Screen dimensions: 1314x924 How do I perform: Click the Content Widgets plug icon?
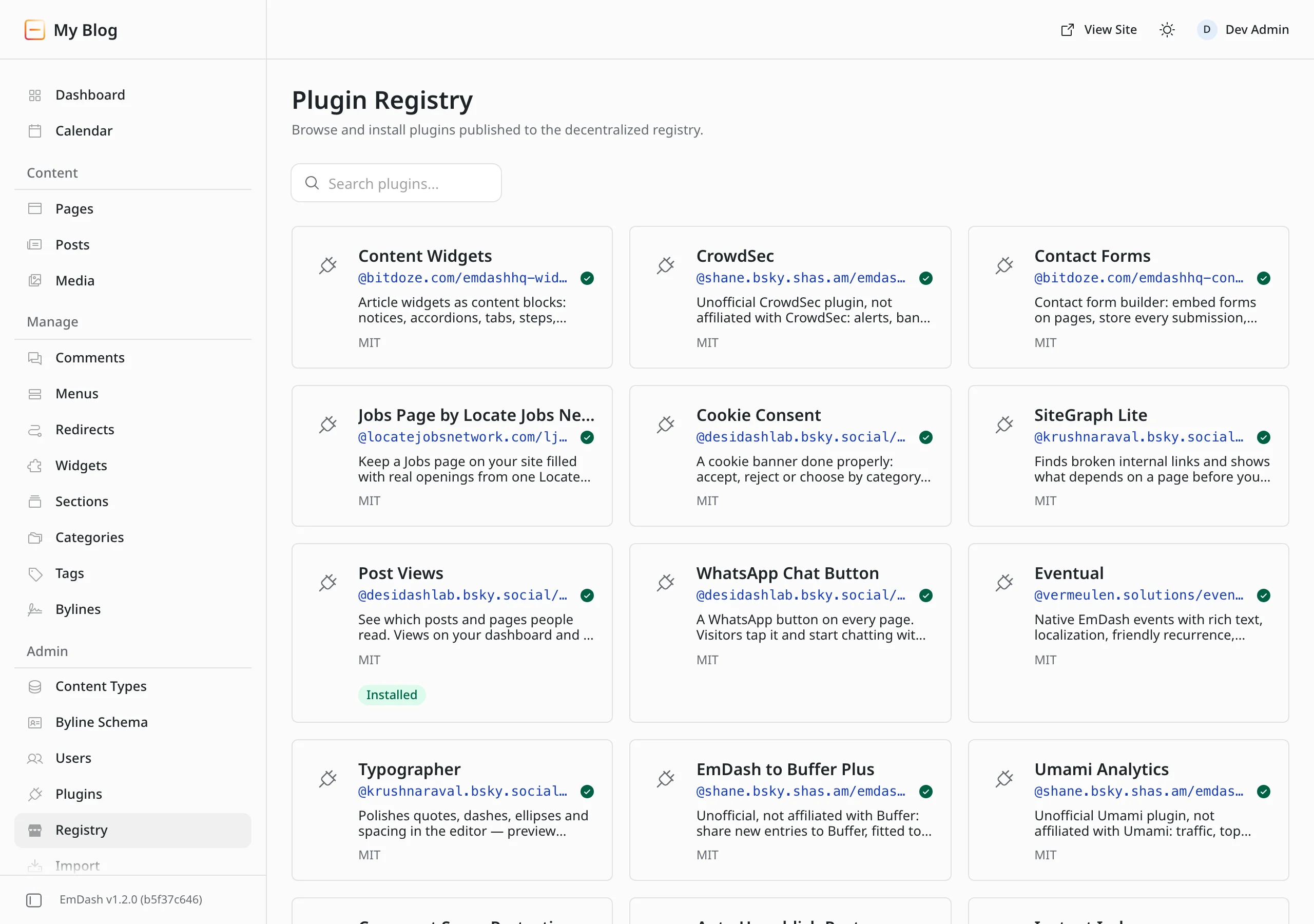pos(328,265)
